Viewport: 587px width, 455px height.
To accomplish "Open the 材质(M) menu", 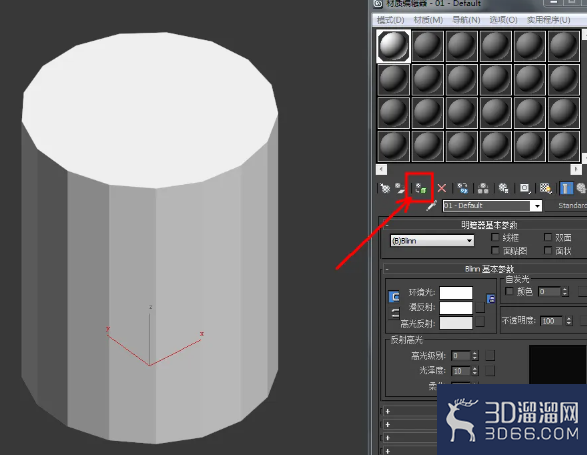I will (428, 20).
